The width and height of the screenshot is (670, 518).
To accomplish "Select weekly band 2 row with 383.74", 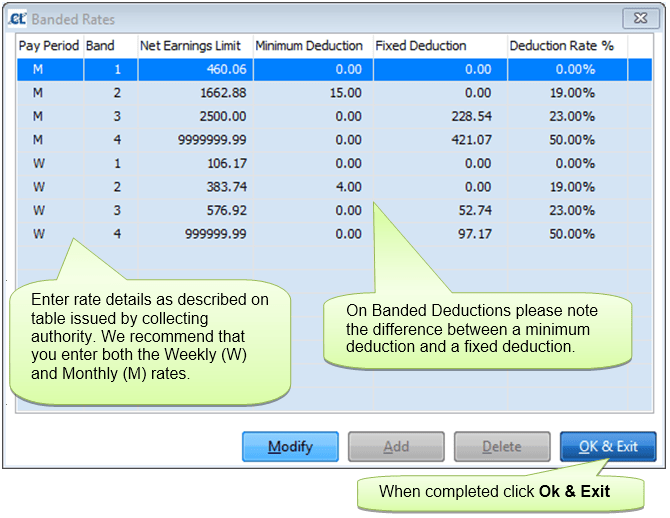I will click(335, 187).
